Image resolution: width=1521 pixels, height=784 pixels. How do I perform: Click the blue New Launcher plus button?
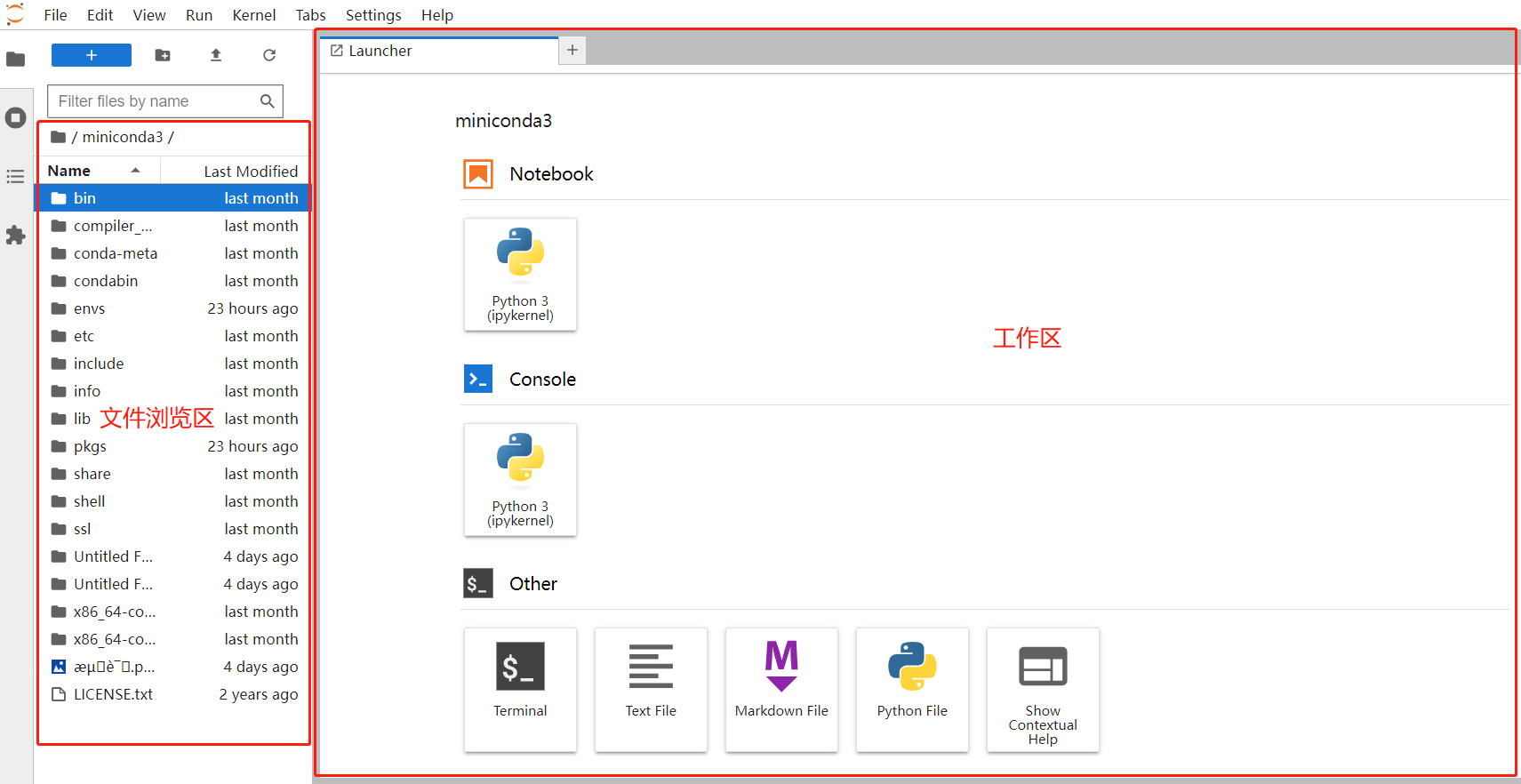[x=92, y=55]
